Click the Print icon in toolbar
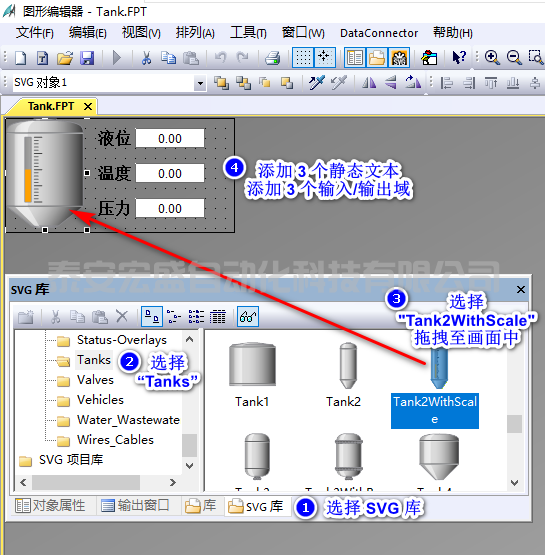545x555 pixels. (x=272, y=58)
